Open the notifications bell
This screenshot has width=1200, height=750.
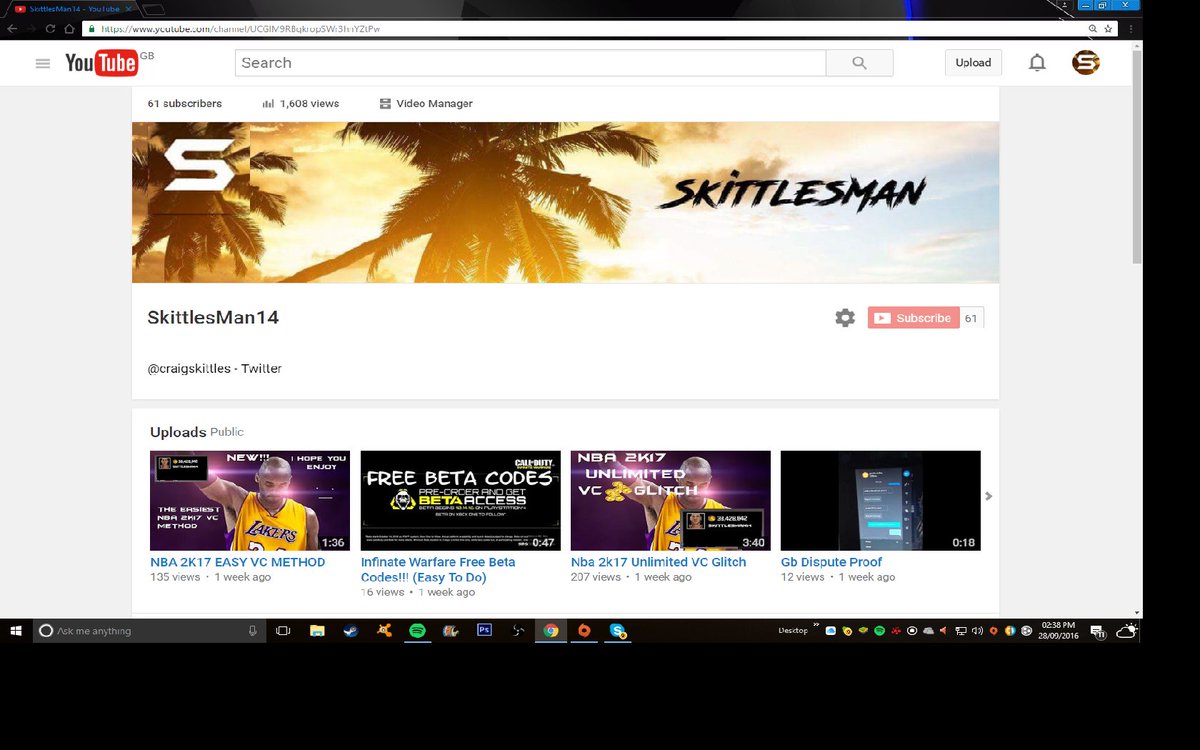coord(1037,63)
